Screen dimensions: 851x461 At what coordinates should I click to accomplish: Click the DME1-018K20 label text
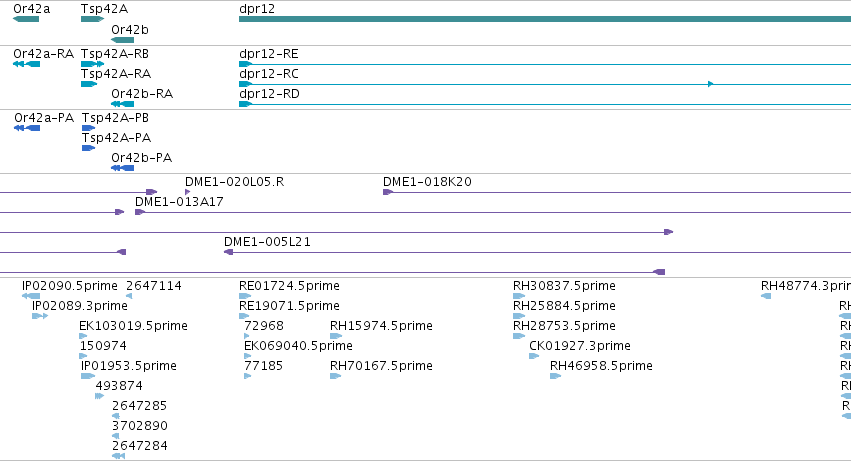point(427,182)
